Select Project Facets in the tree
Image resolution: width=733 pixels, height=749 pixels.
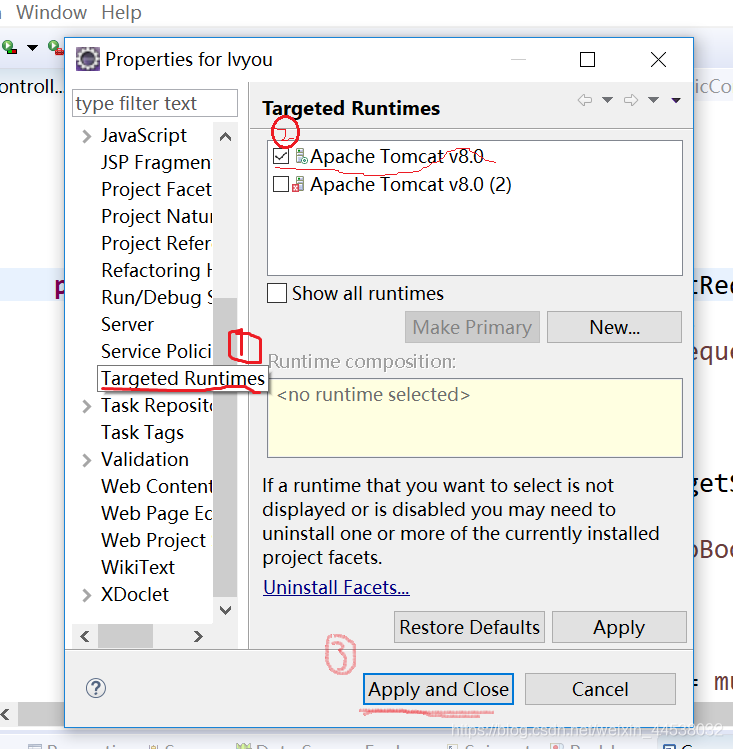[156, 190]
